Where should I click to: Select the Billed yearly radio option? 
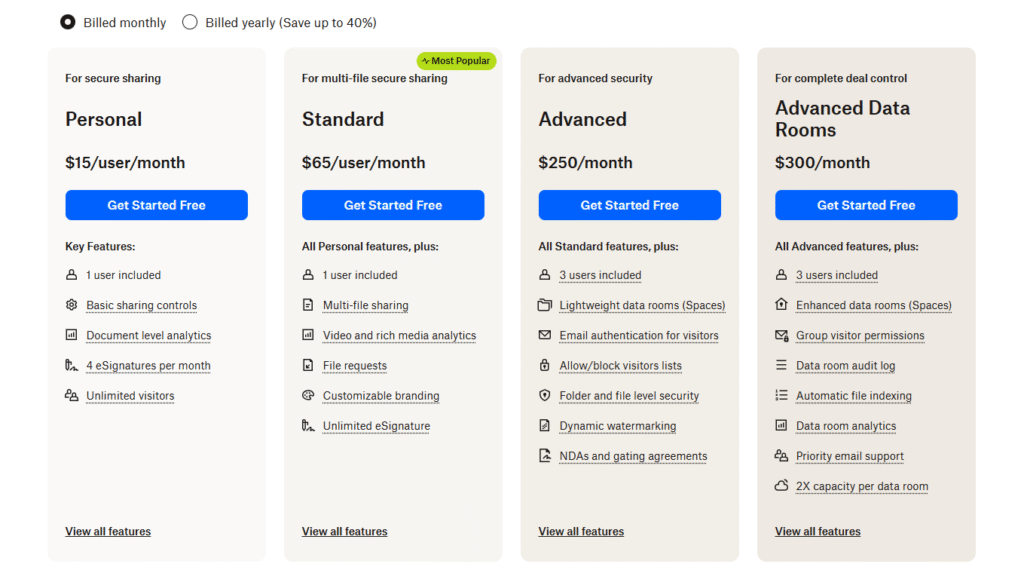click(190, 22)
